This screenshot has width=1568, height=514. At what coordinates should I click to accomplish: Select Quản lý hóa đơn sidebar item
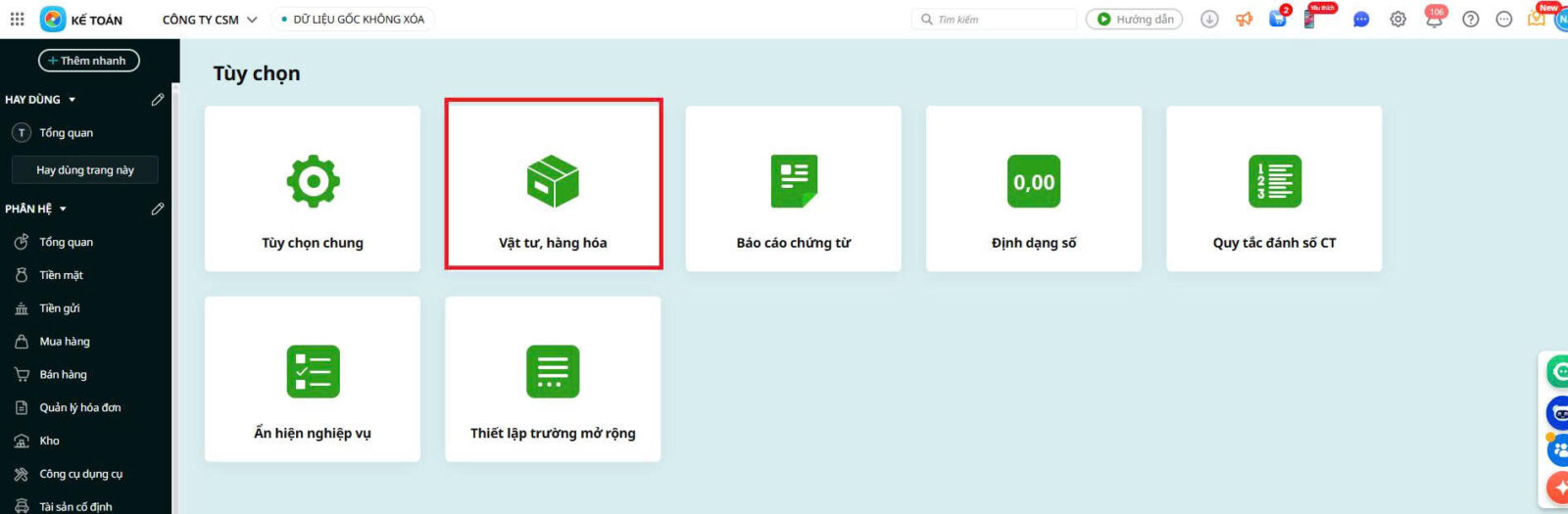(x=79, y=407)
